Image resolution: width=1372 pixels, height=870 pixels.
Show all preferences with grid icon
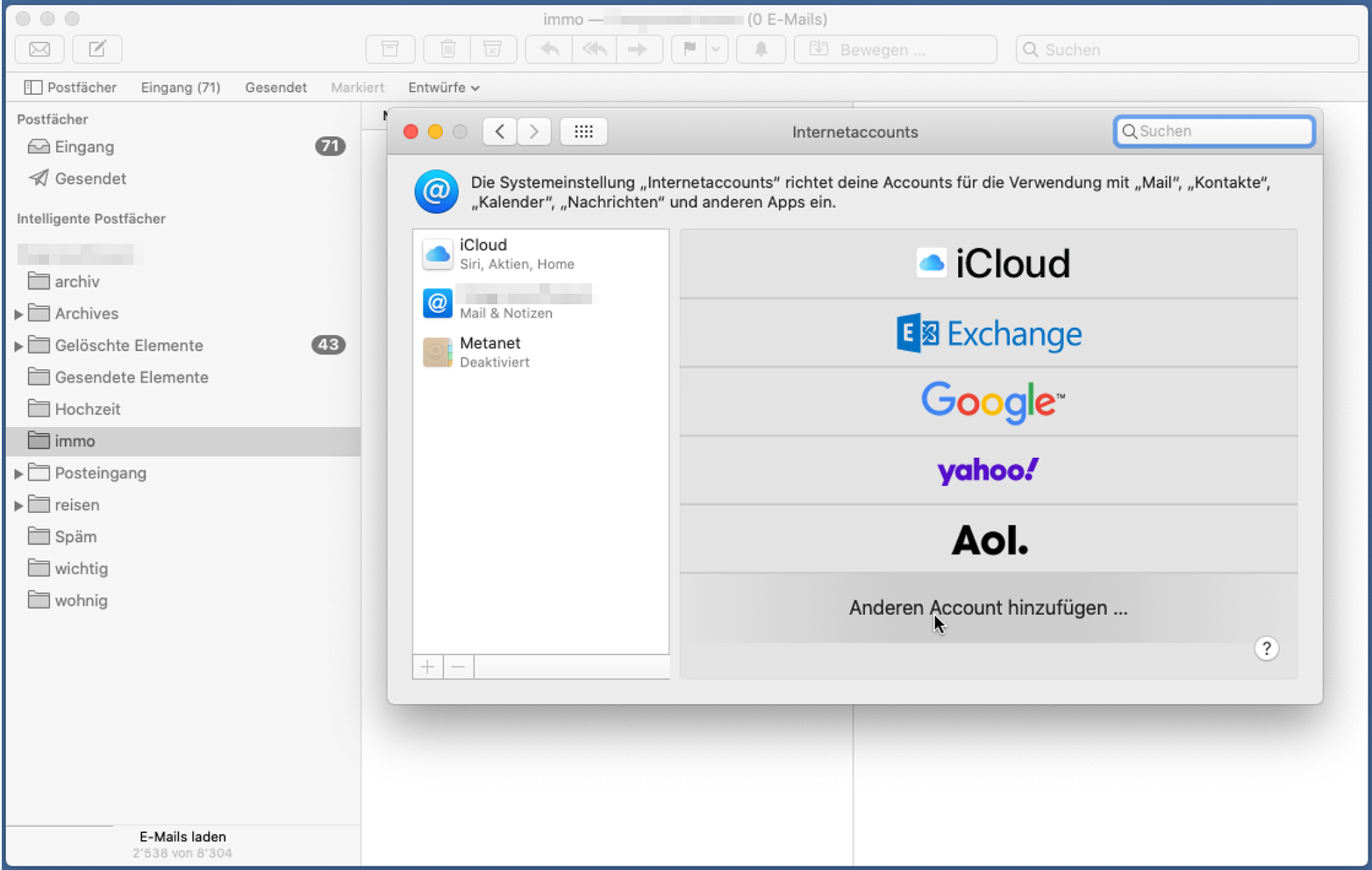[x=583, y=132]
